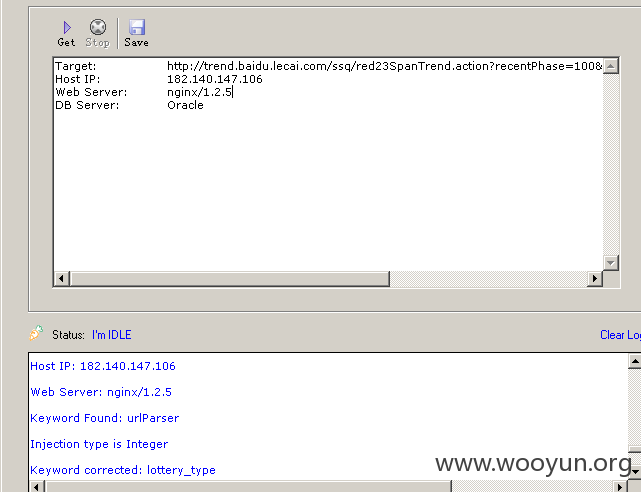
Task: Click the info box horizontal scrollbar thumb
Action: [229, 279]
